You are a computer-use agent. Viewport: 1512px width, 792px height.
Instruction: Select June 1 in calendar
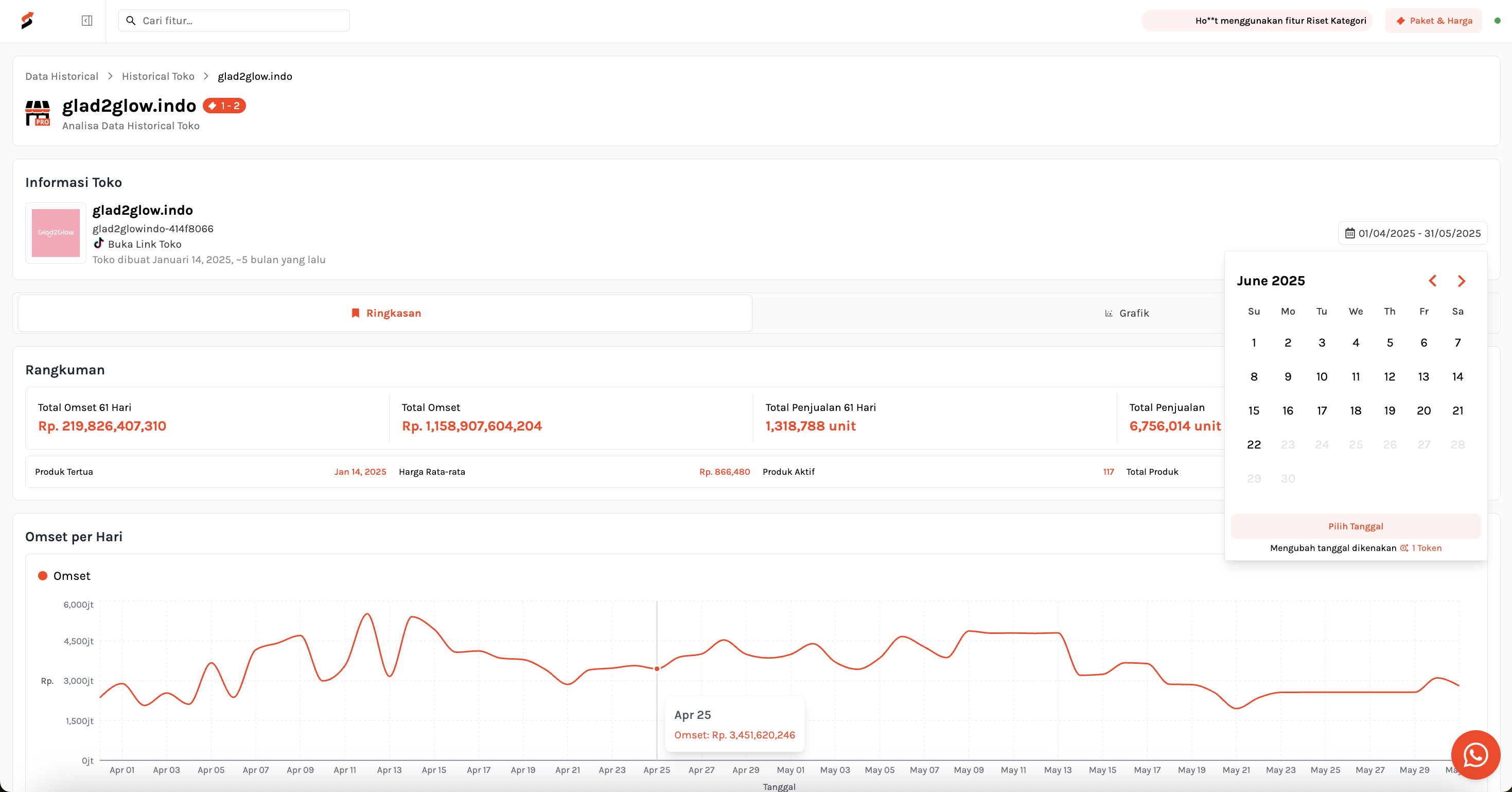pos(1254,342)
